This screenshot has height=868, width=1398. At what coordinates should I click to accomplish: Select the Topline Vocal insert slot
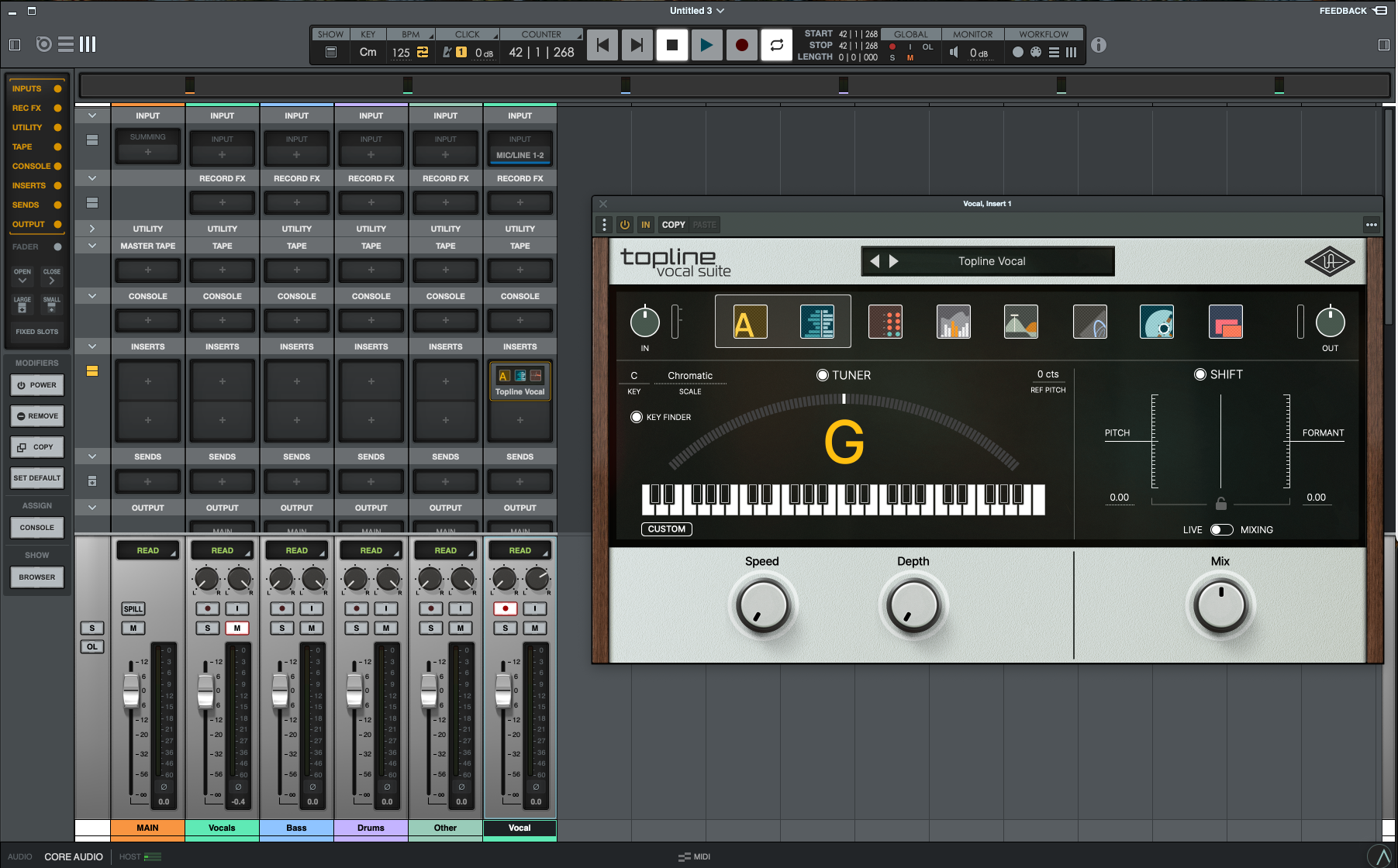520,381
